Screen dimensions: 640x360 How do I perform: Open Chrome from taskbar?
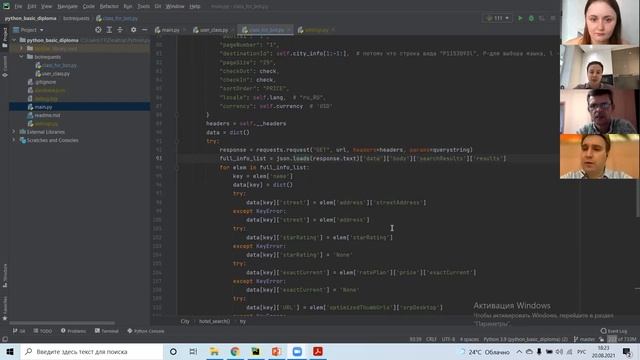pos(235,351)
